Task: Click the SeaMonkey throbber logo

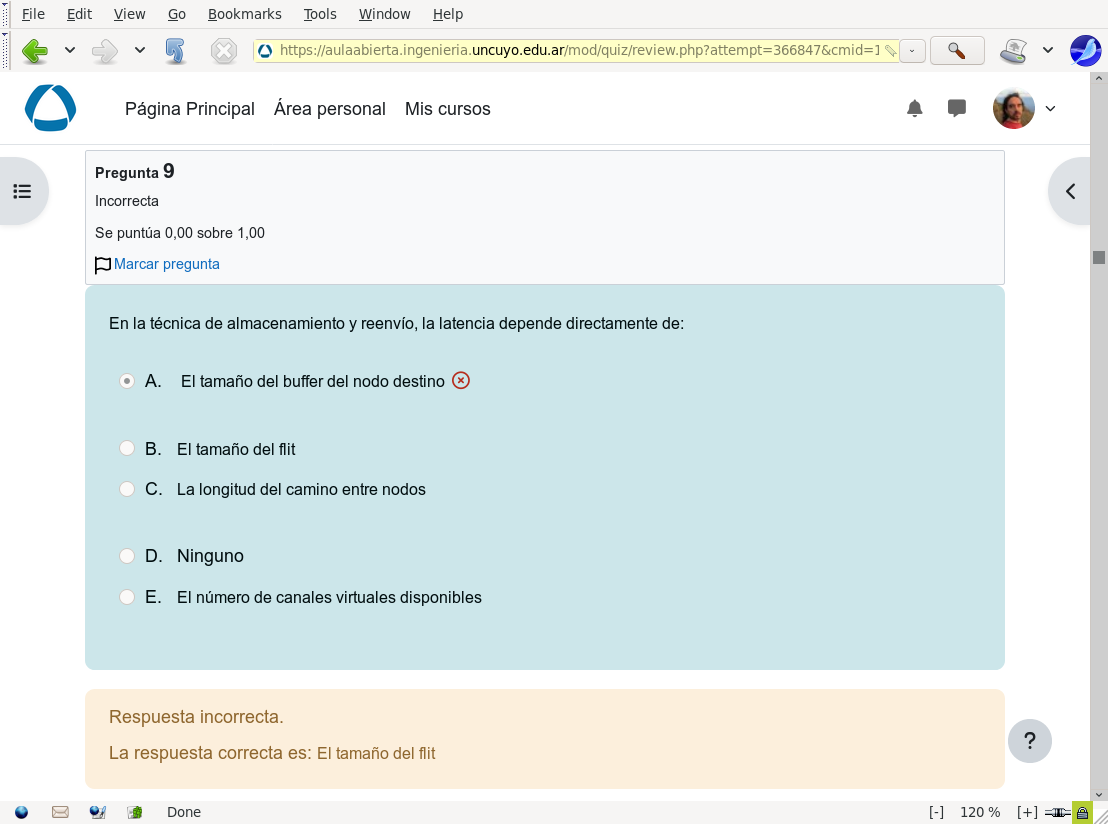Action: [1085, 51]
